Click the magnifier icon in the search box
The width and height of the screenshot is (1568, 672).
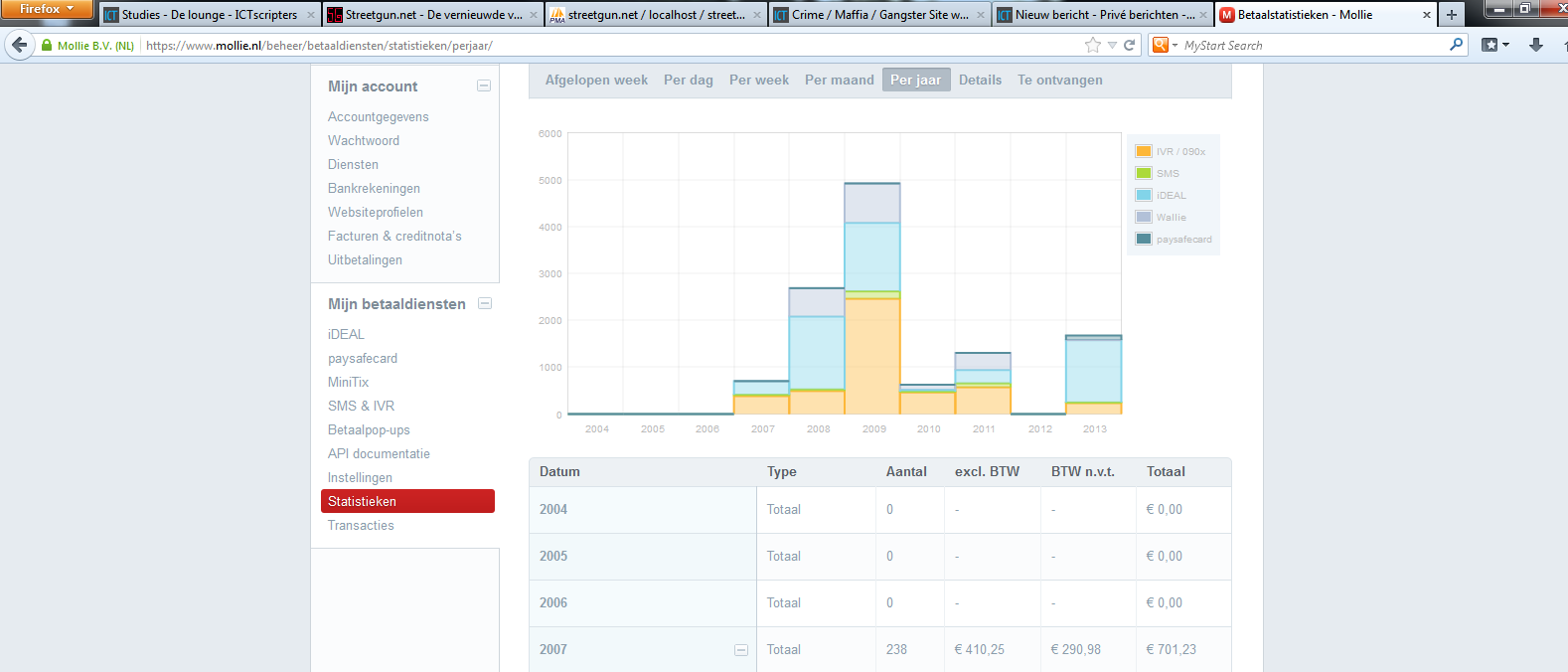(1456, 45)
